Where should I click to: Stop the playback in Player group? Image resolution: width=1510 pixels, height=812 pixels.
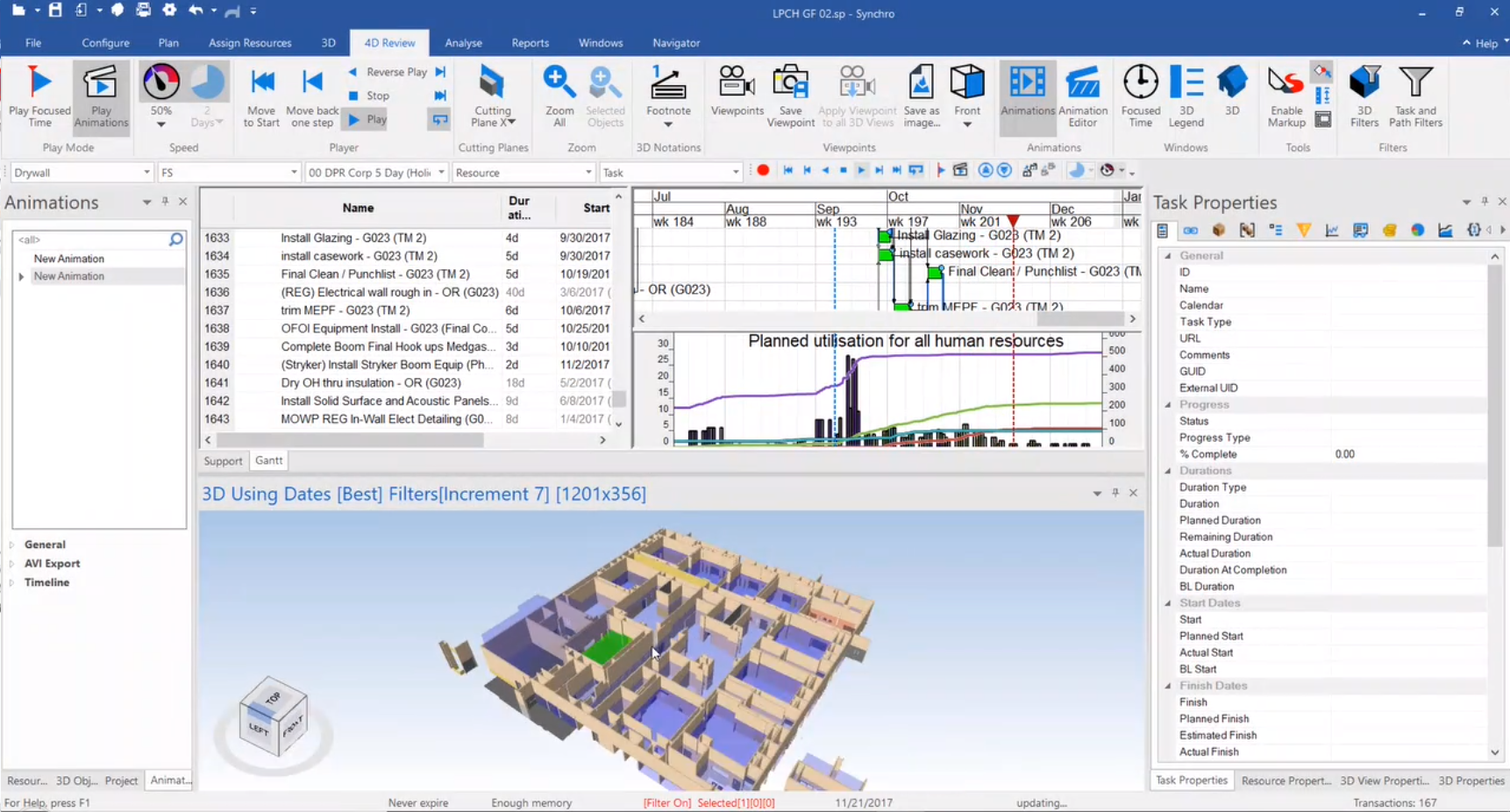click(369, 96)
